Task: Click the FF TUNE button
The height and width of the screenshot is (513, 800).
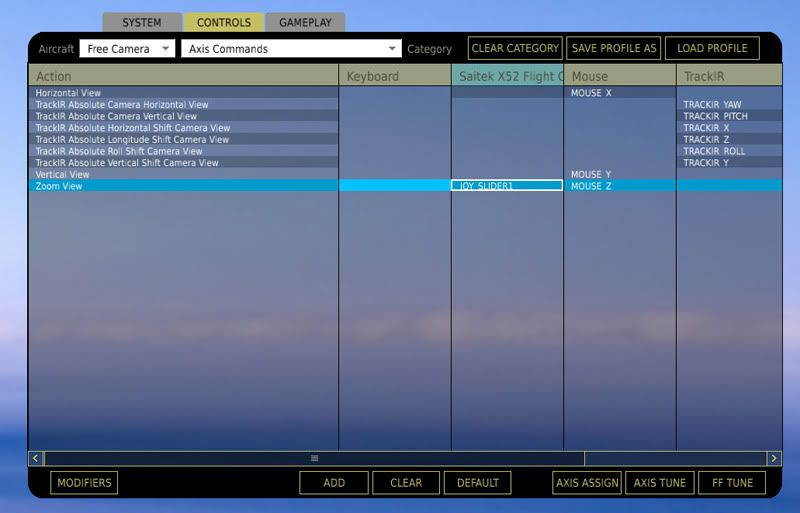Action: (x=732, y=483)
